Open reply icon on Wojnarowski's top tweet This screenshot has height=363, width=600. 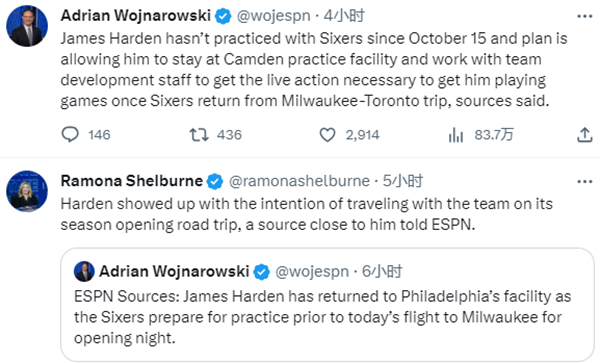(70, 135)
